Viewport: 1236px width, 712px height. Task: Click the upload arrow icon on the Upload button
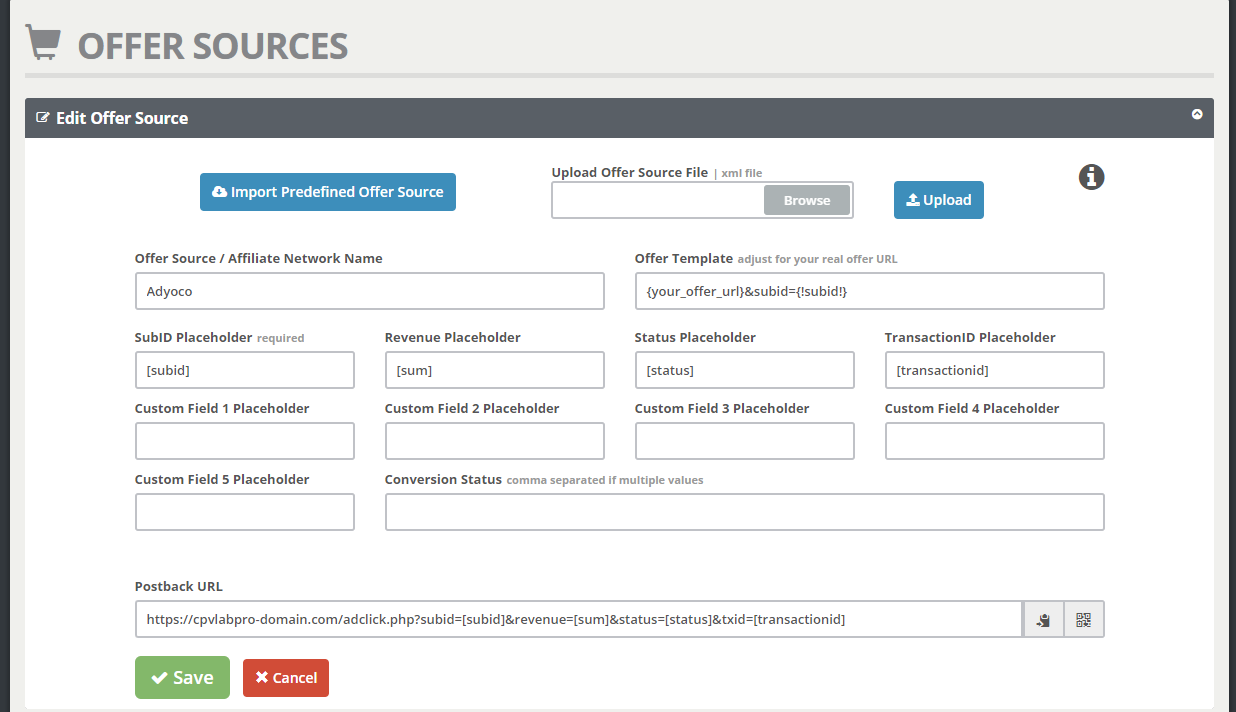click(913, 199)
